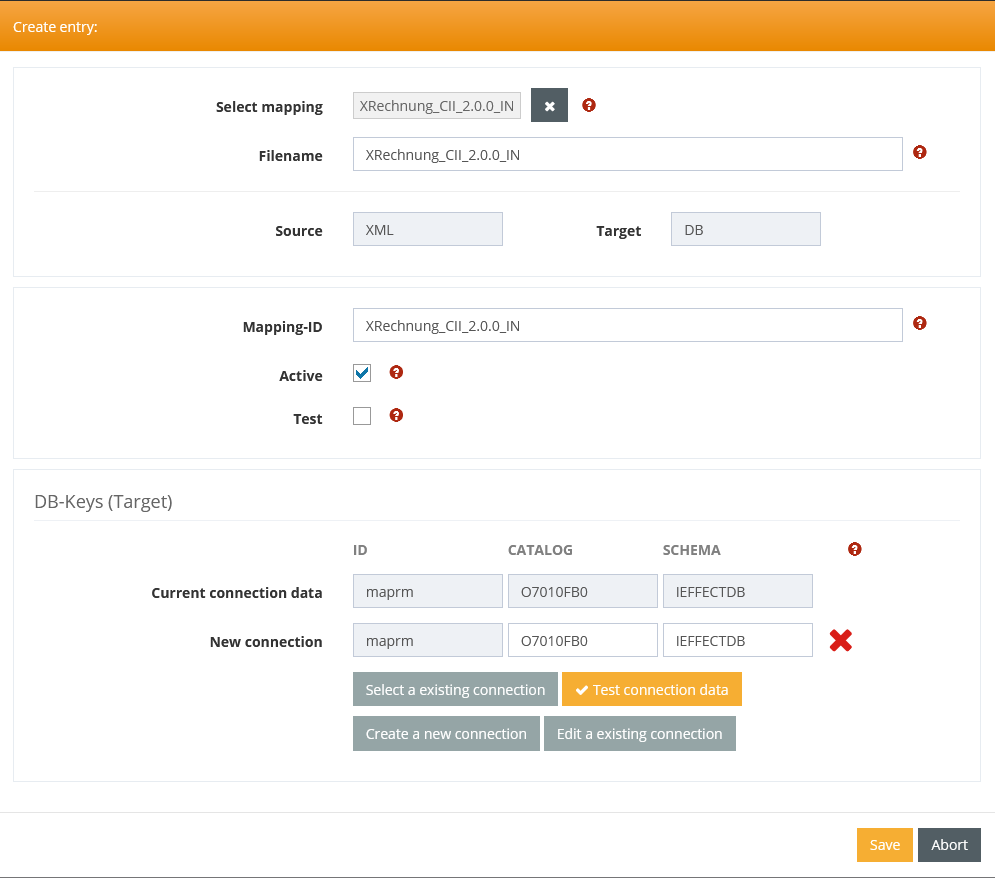Open help icon beside the Filename field
The image size is (995, 878).
click(919, 152)
